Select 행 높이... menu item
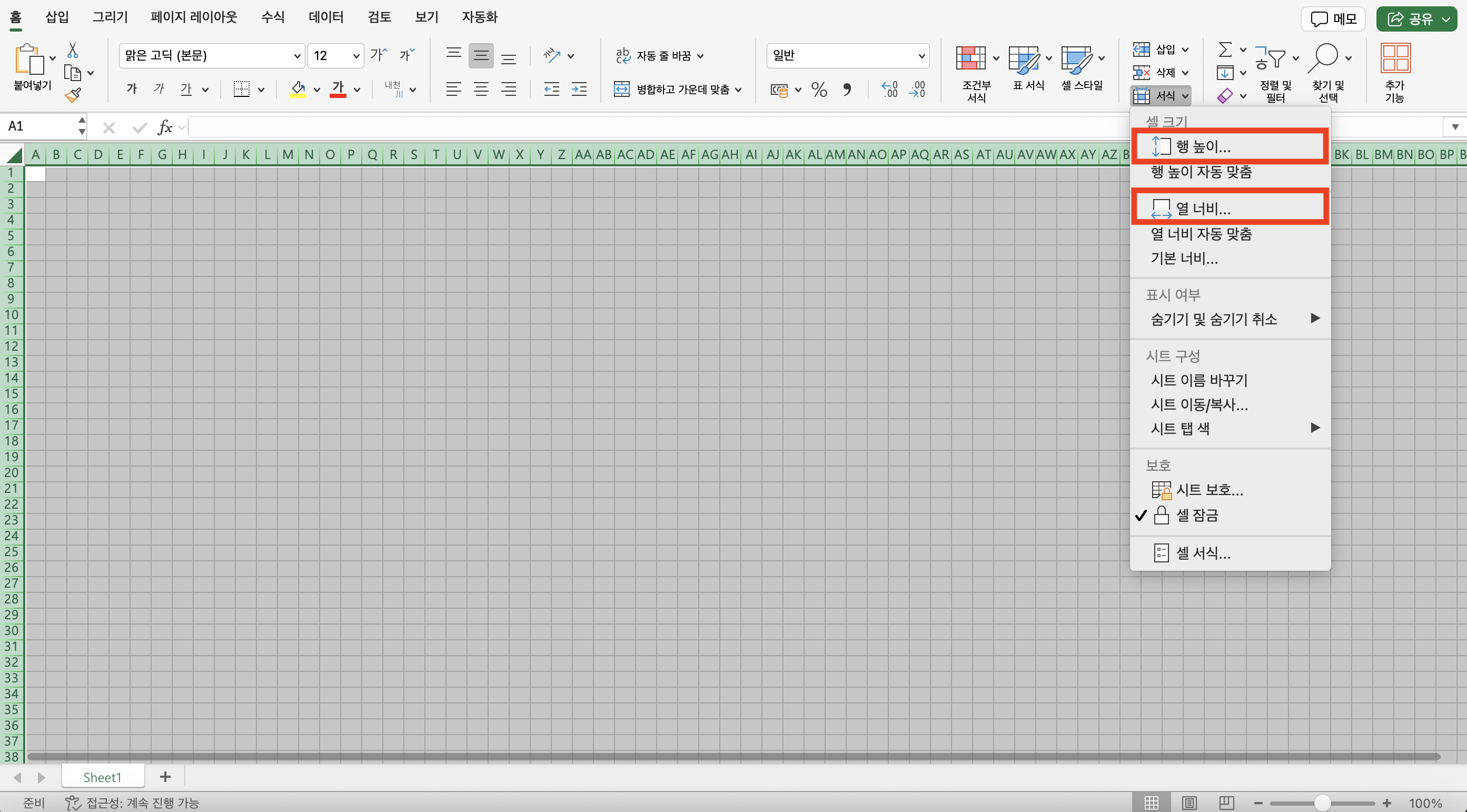 [x=1230, y=147]
